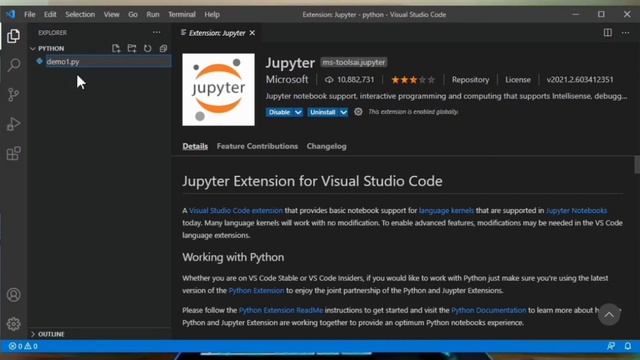Screen dimensions: 640x360
Task: Open the Disable dropdown arrow
Action: [298, 112]
